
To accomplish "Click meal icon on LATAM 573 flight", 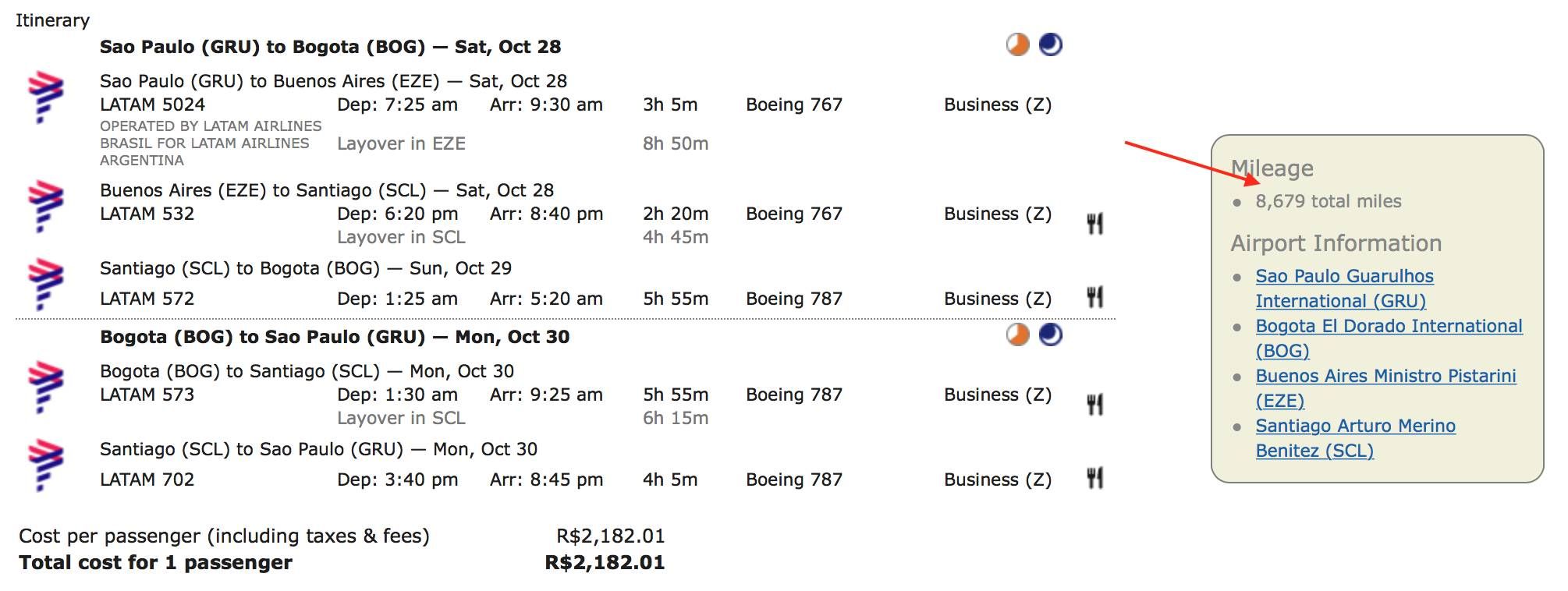I will 1095,405.
